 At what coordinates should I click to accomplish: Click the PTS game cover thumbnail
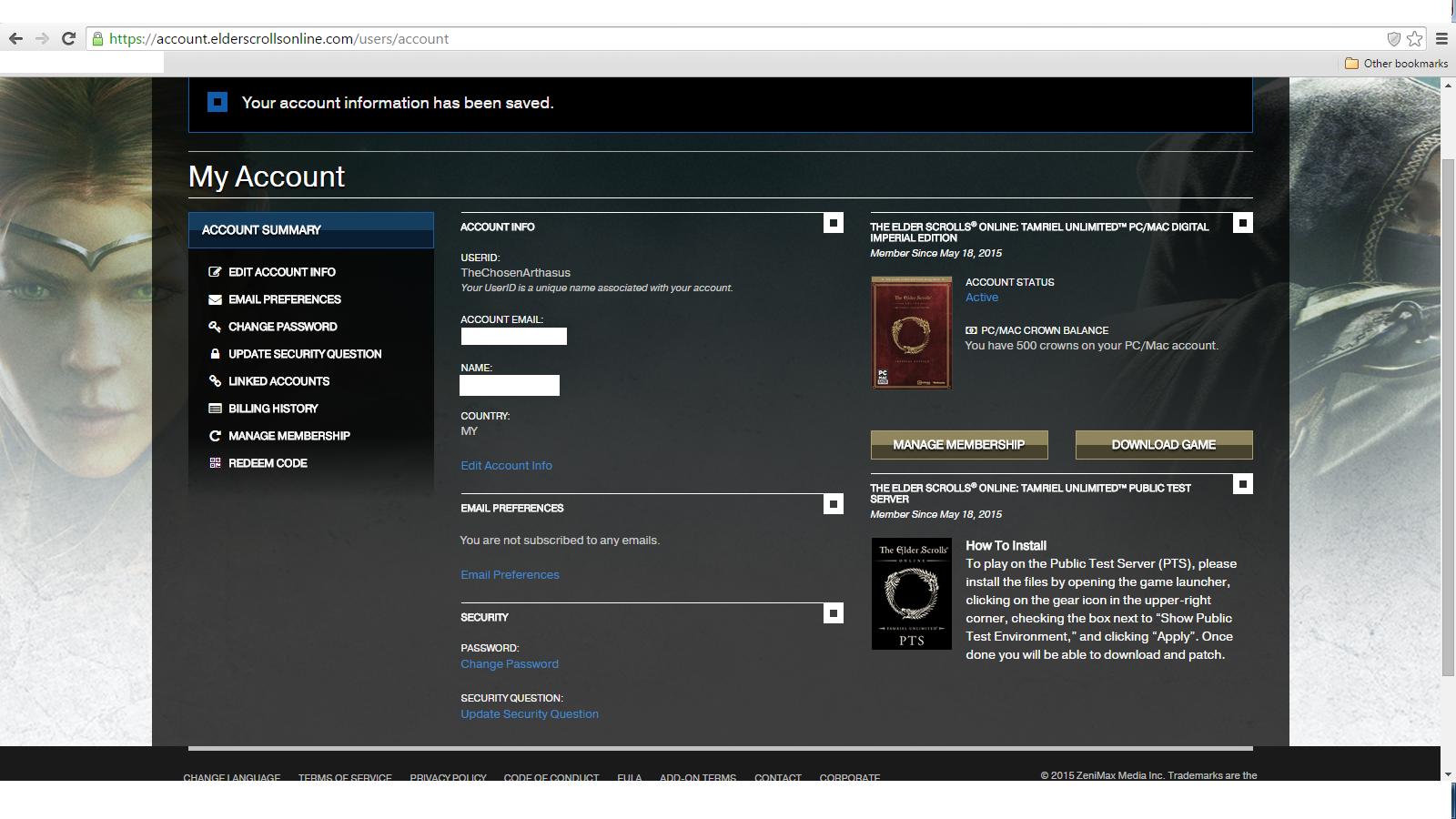[x=912, y=593]
